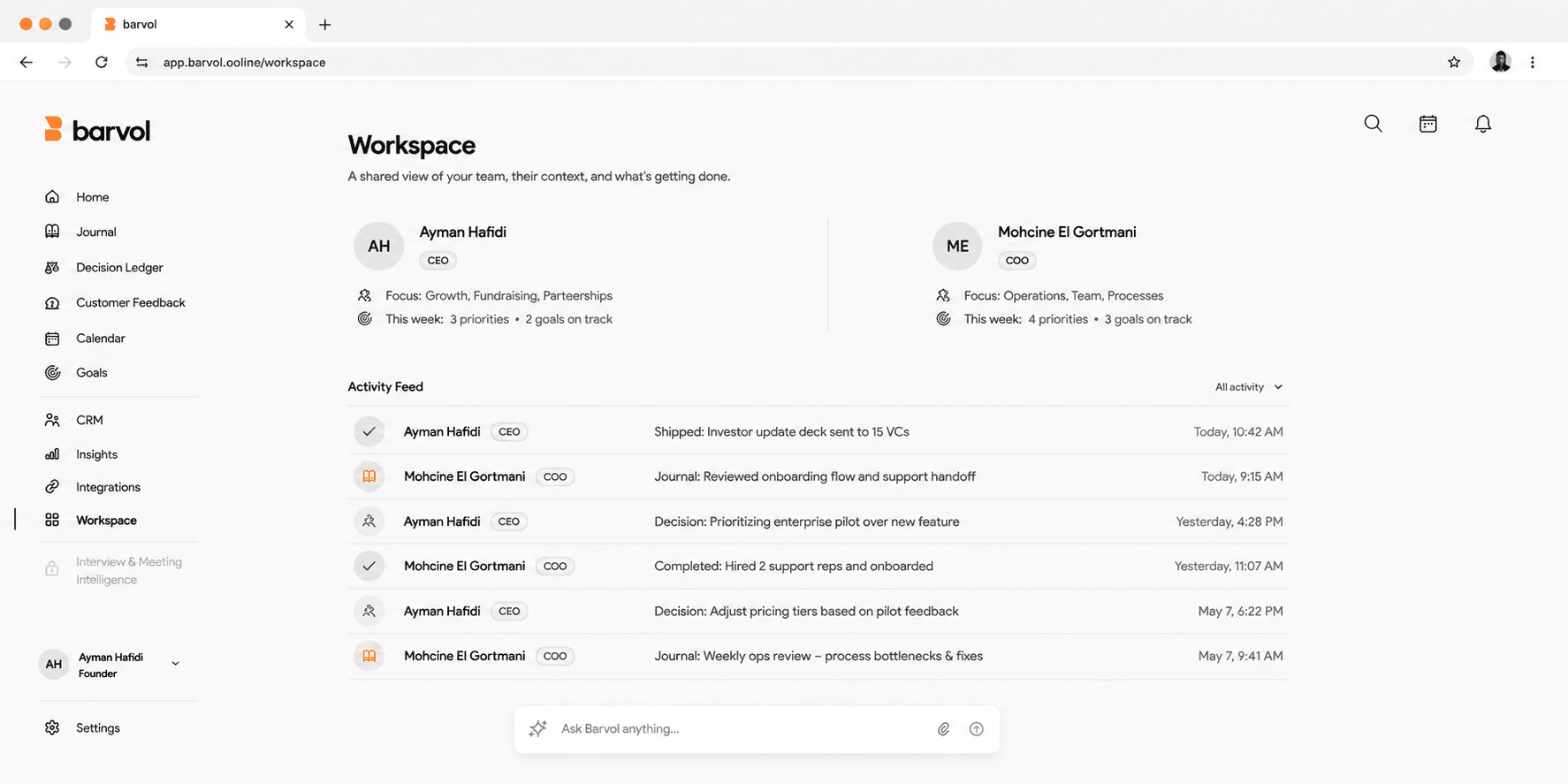Click the AH avatar on Ayman's card
This screenshot has height=784, width=1568.
[379, 246]
